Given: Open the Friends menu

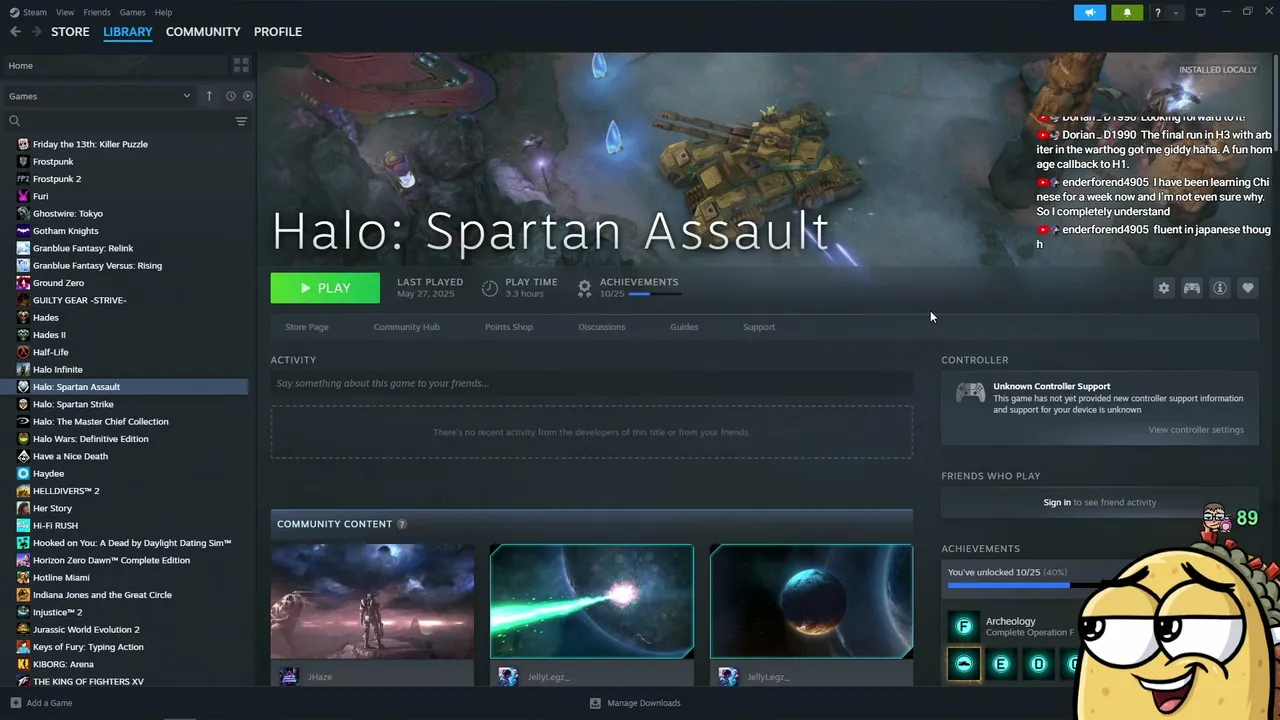Looking at the screenshot, I should click(97, 12).
